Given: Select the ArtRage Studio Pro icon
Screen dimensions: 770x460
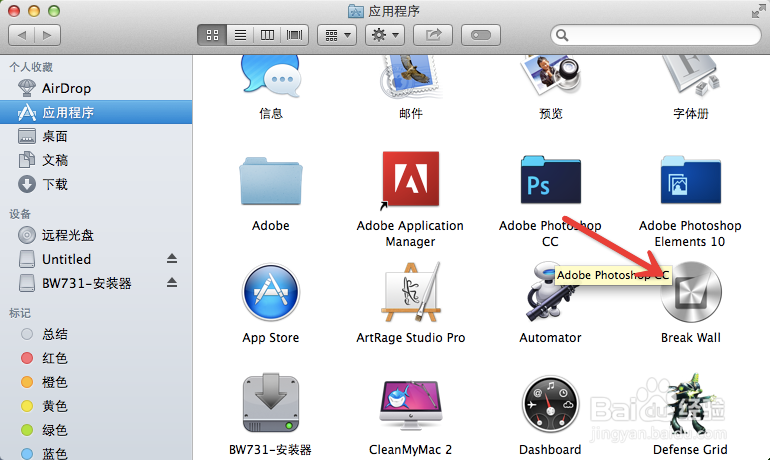Looking at the screenshot, I should [x=411, y=292].
